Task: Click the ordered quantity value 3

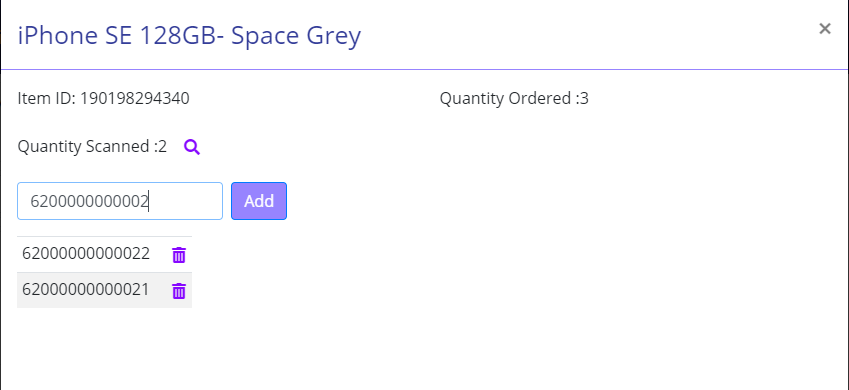Action: (584, 99)
